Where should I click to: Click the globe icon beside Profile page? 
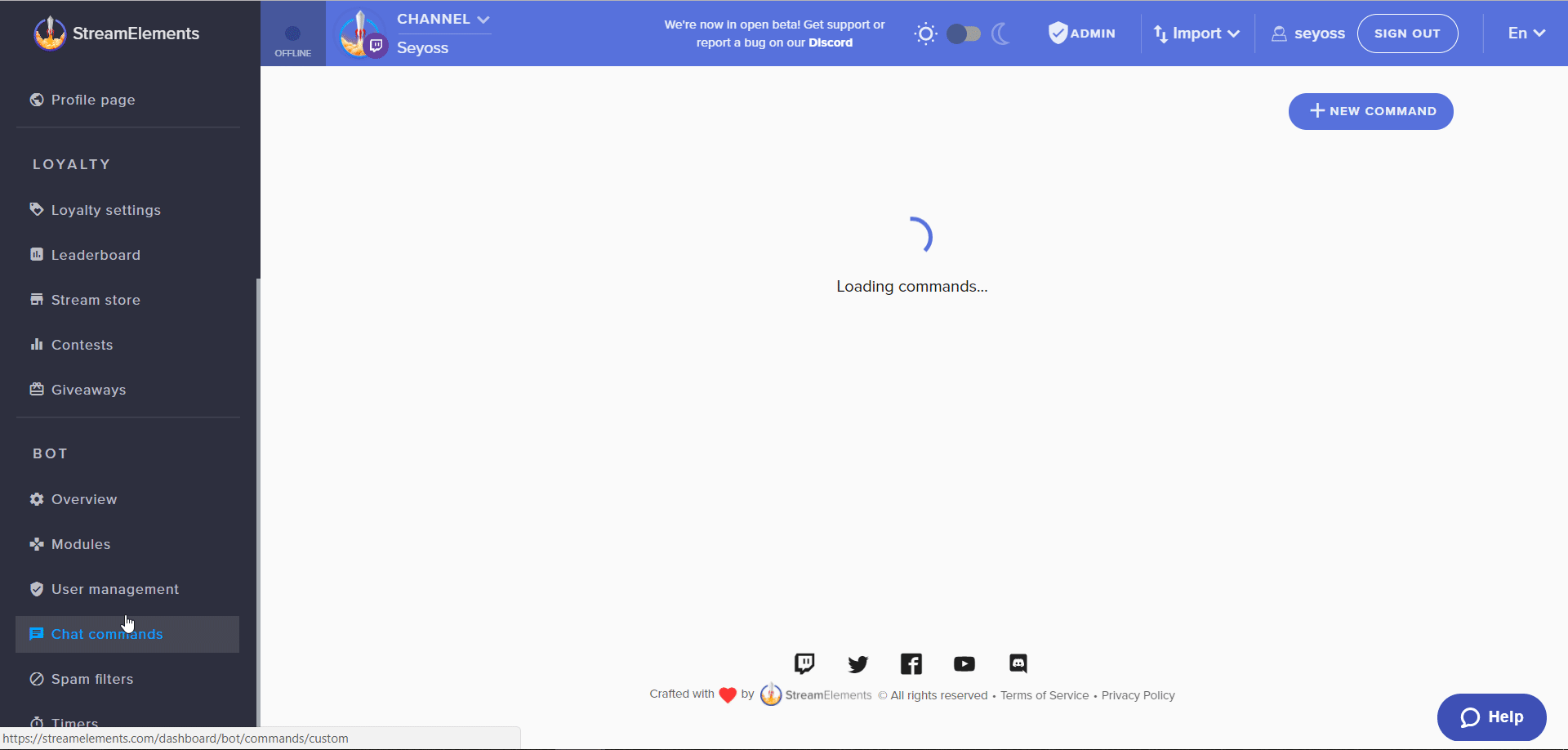pos(37,100)
